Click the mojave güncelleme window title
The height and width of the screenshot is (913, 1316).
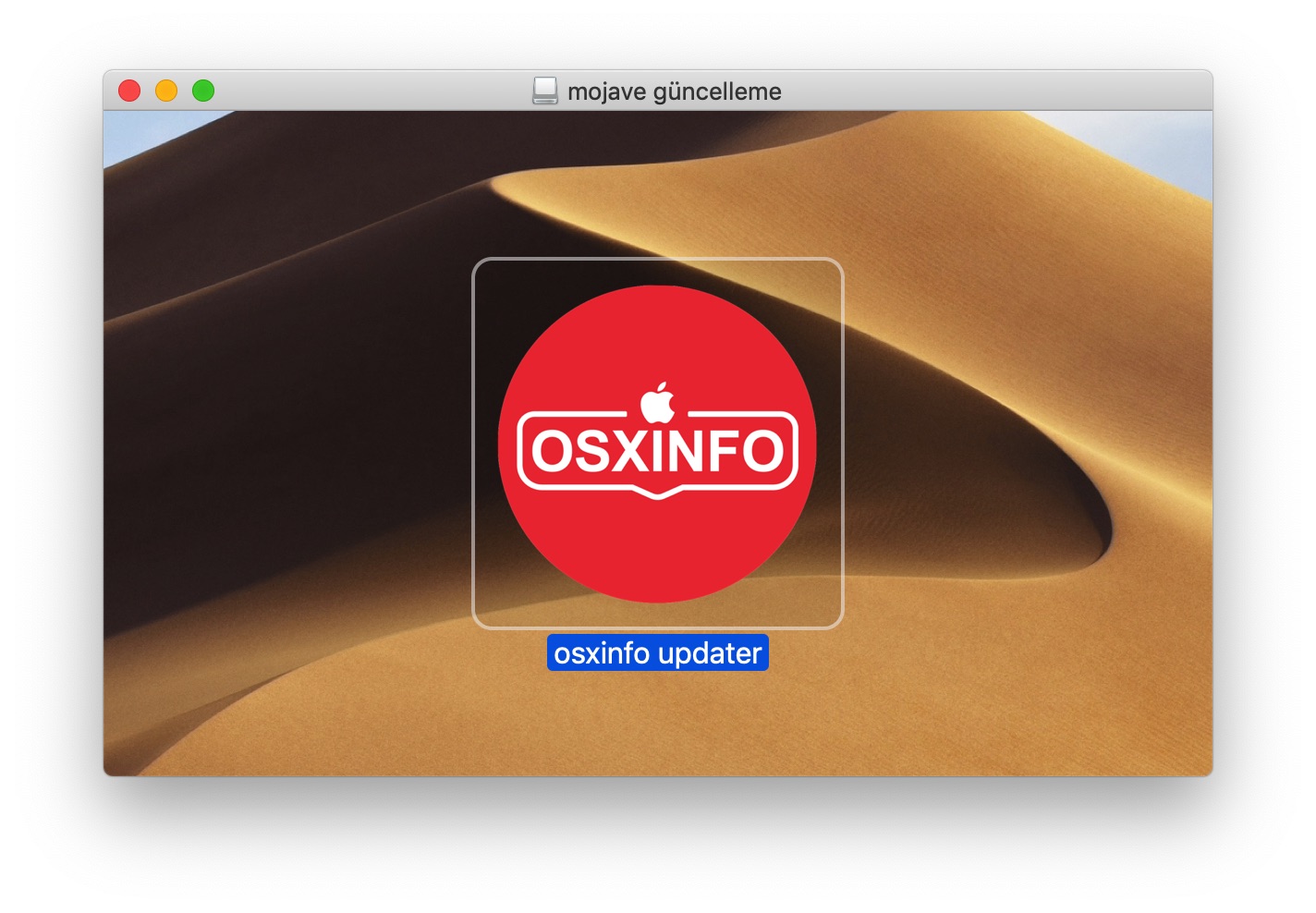click(x=676, y=91)
